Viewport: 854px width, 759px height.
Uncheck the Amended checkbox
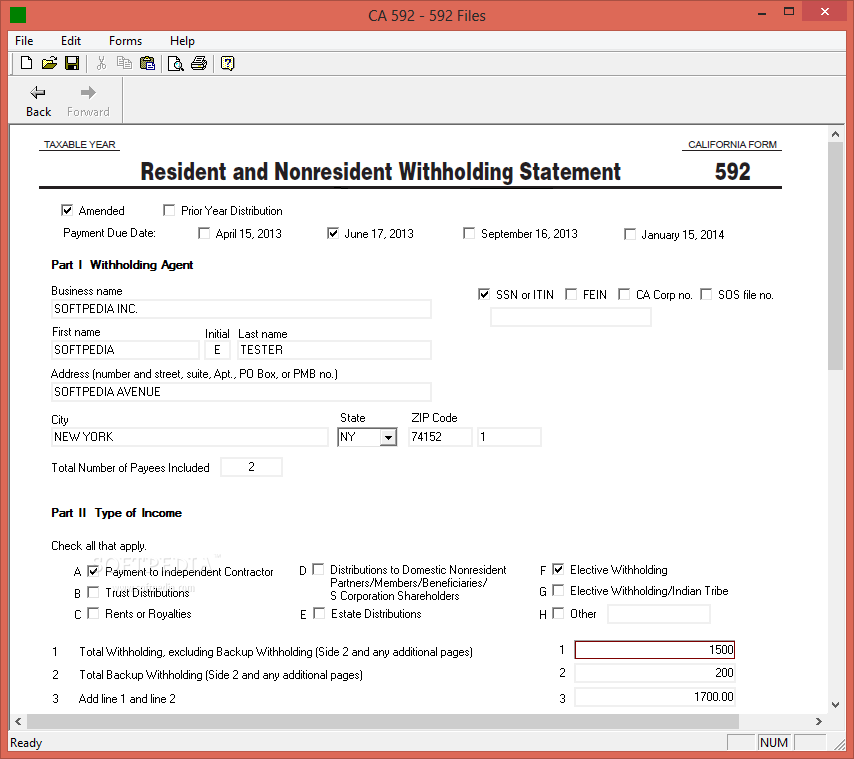[x=67, y=210]
